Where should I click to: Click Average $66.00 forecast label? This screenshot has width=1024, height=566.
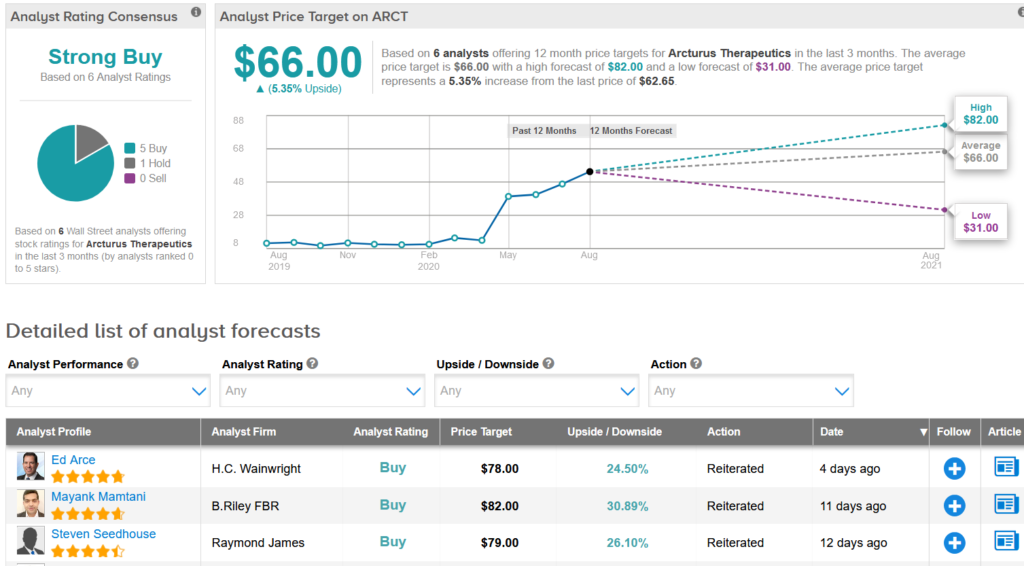(980, 151)
